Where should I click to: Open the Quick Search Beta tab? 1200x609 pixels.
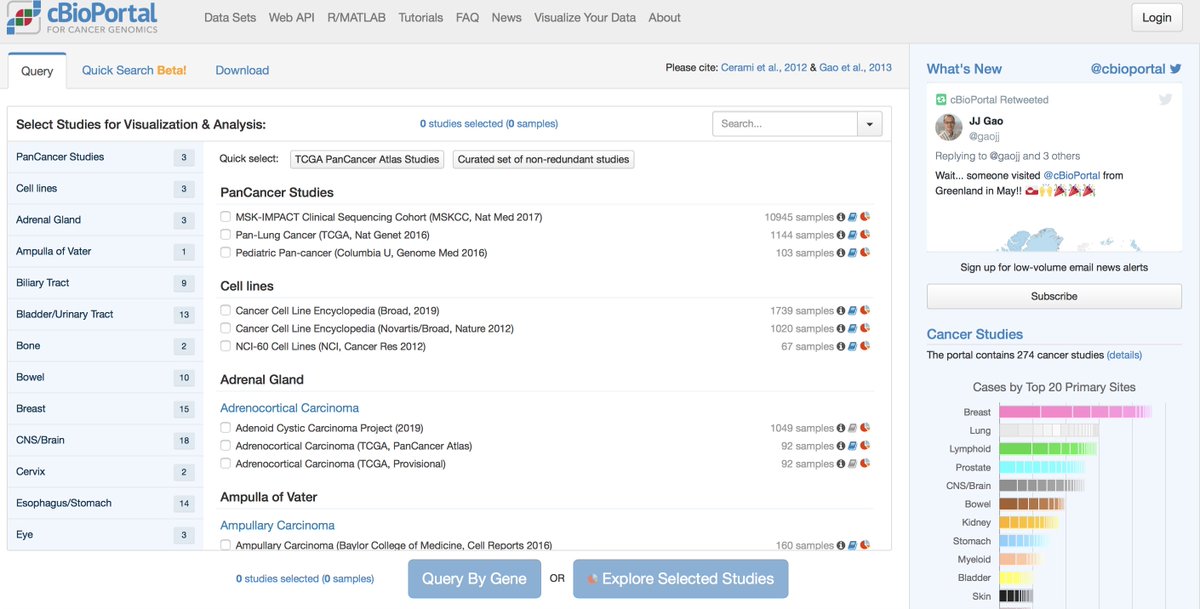pyautogui.click(x=134, y=71)
